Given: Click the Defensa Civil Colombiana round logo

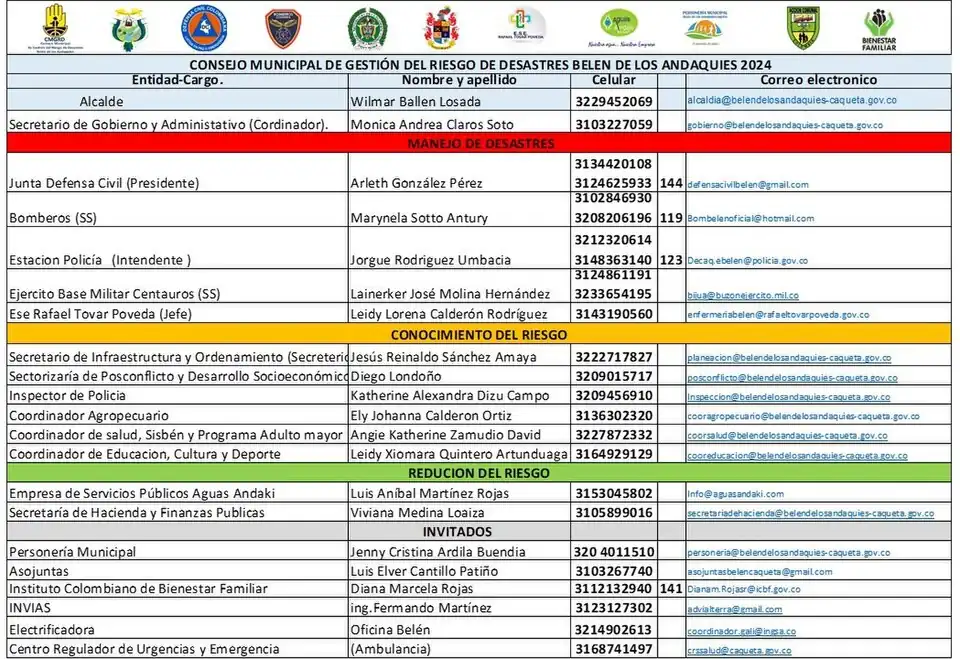Looking at the screenshot, I should coord(203,27).
